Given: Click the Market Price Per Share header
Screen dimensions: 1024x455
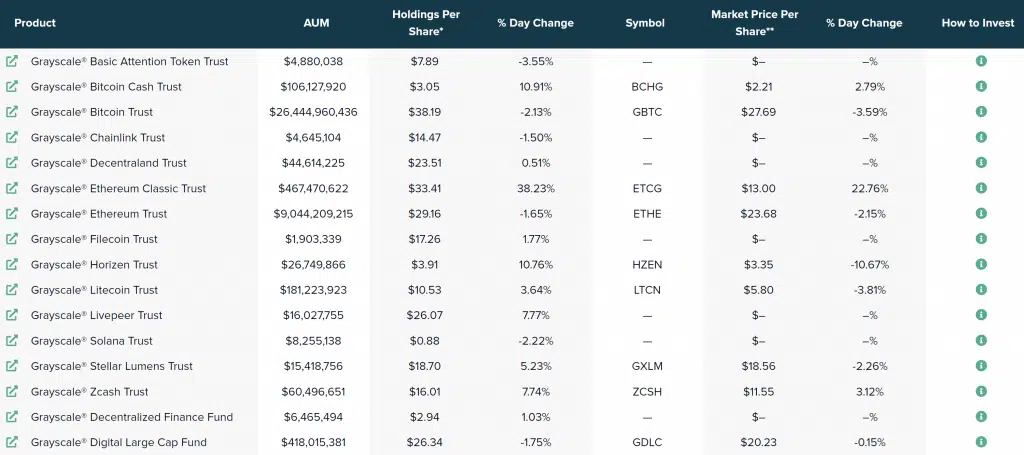Looking at the screenshot, I should coord(757,23).
